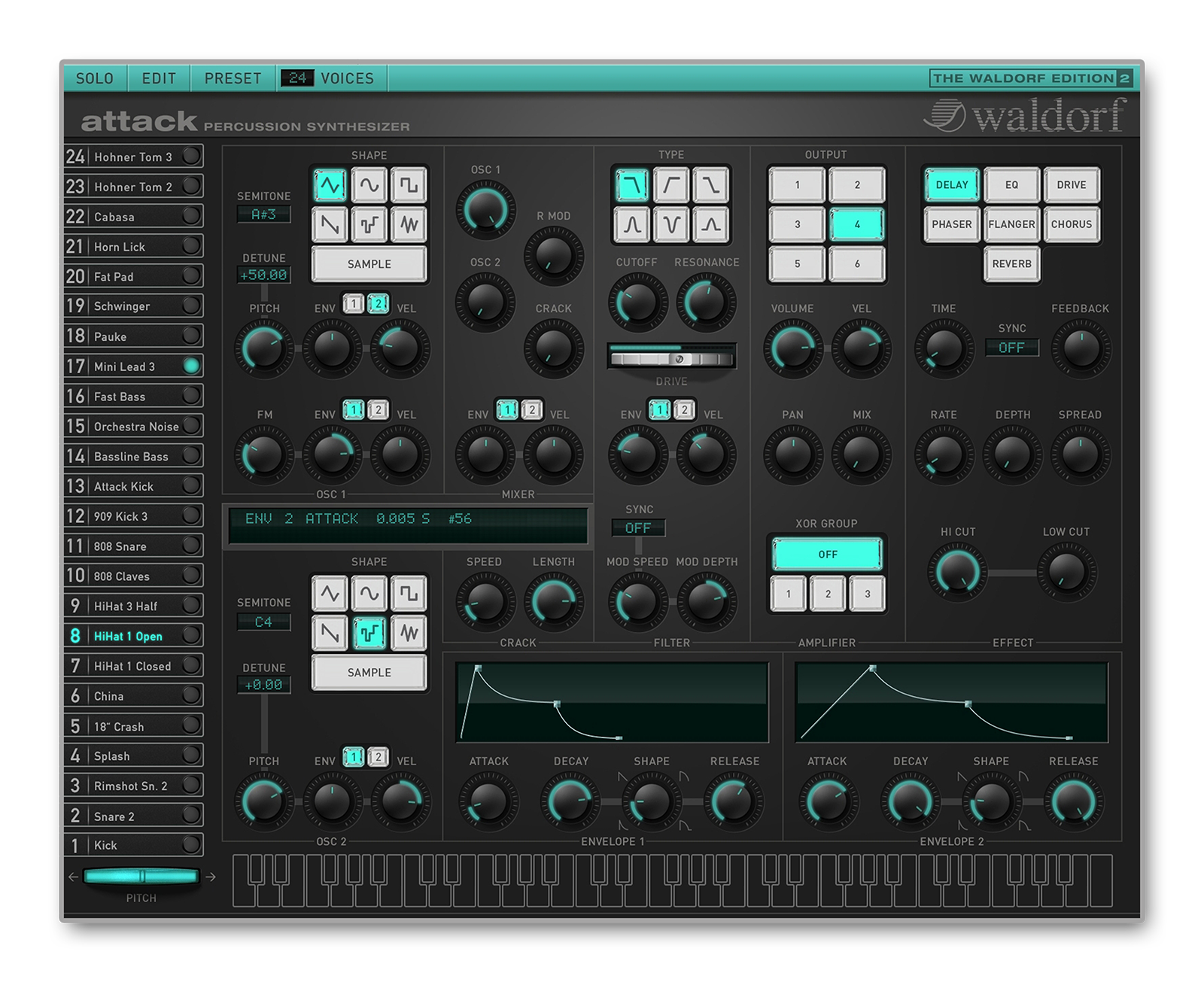The height and width of the screenshot is (982, 1204).
Task: Enable the Chorus effect
Action: (1072, 224)
